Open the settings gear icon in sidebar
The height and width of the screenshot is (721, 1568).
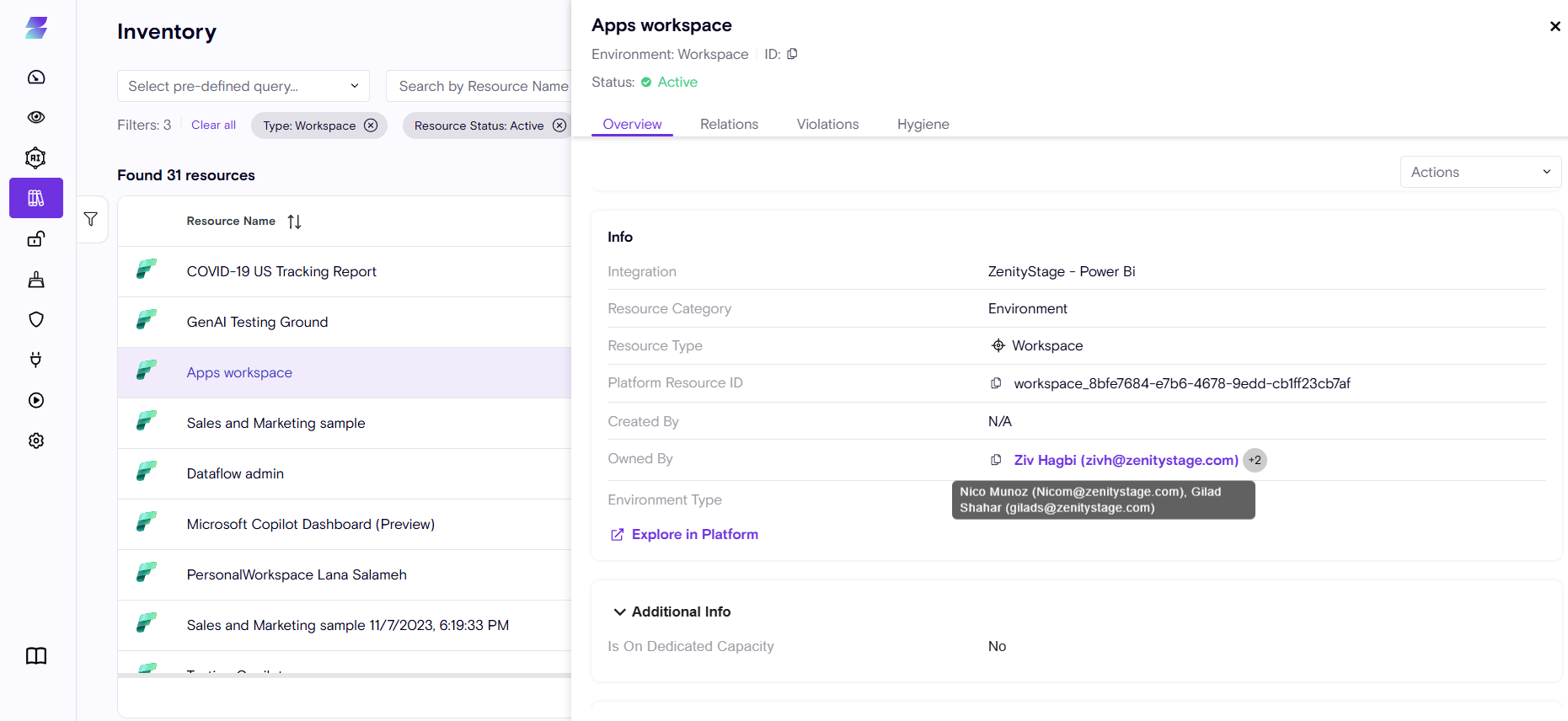(x=36, y=441)
